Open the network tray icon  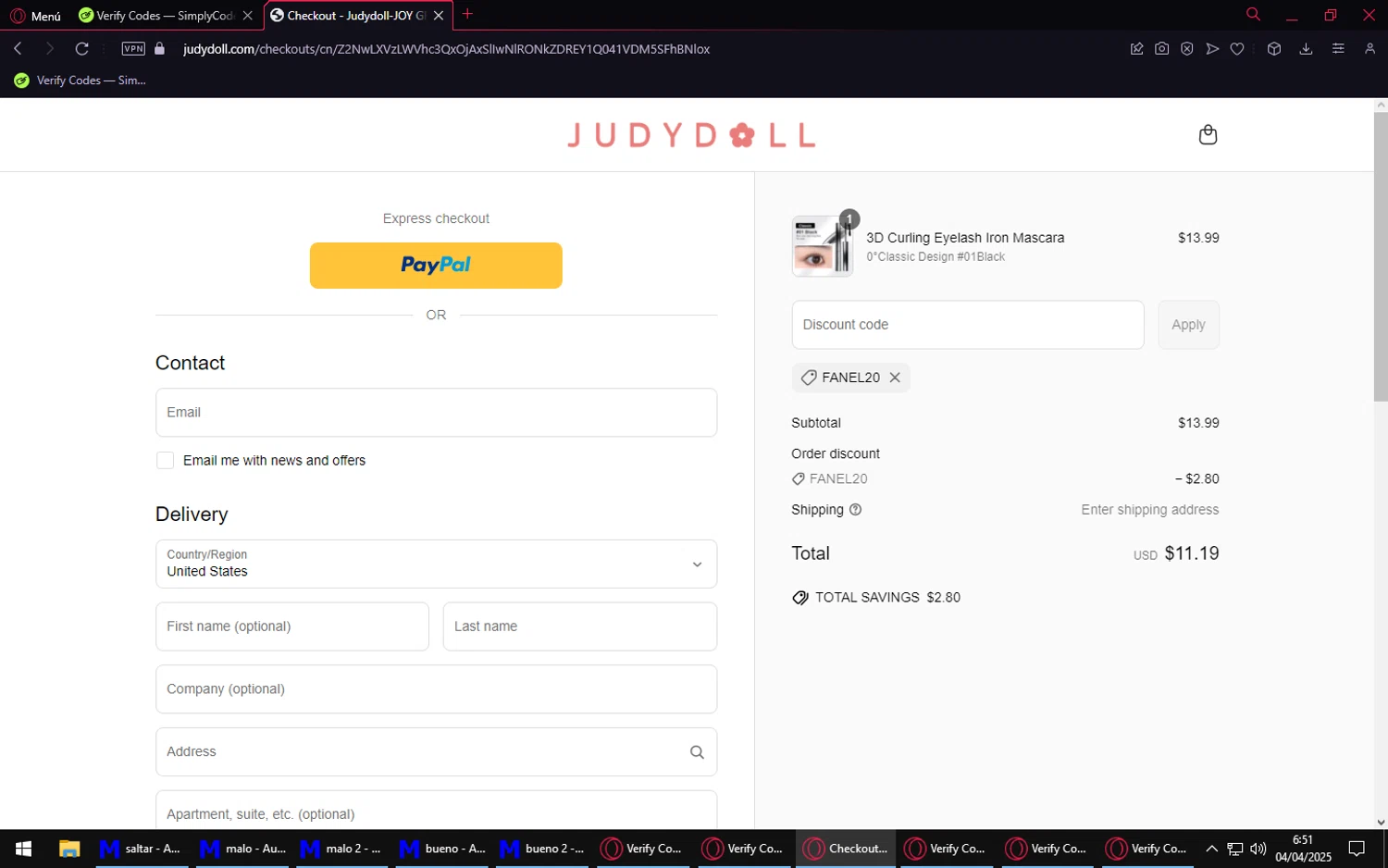(x=1235, y=849)
